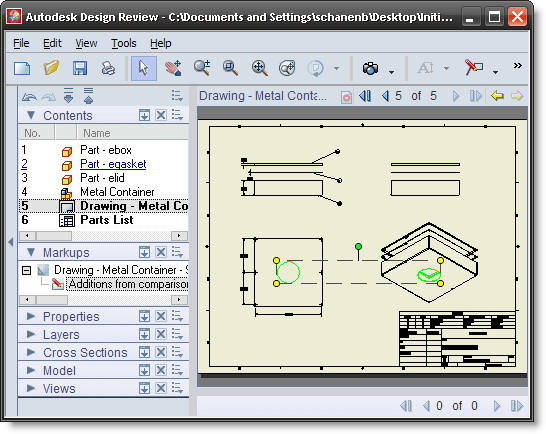Select the Parts List entry in Contents
Screen dimensions: 546x434
pyautogui.click(x=107, y=220)
